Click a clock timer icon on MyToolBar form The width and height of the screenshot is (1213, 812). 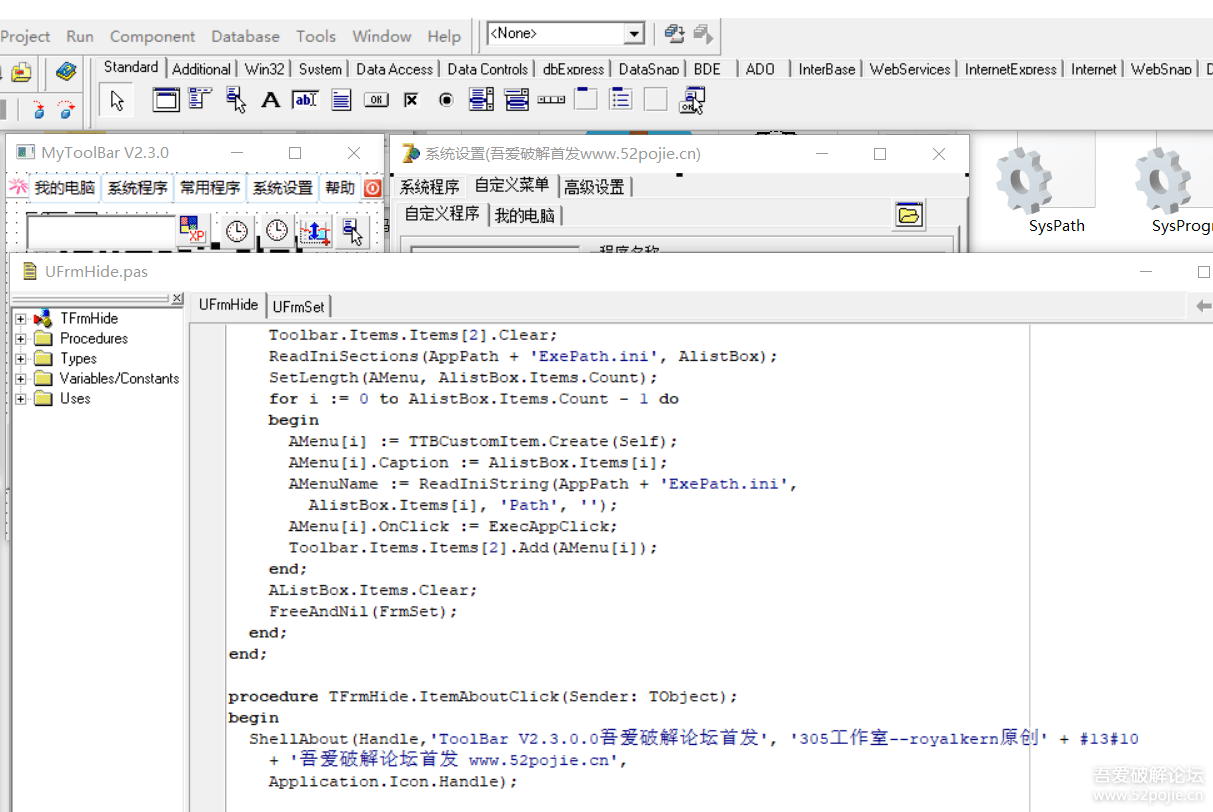(x=236, y=230)
